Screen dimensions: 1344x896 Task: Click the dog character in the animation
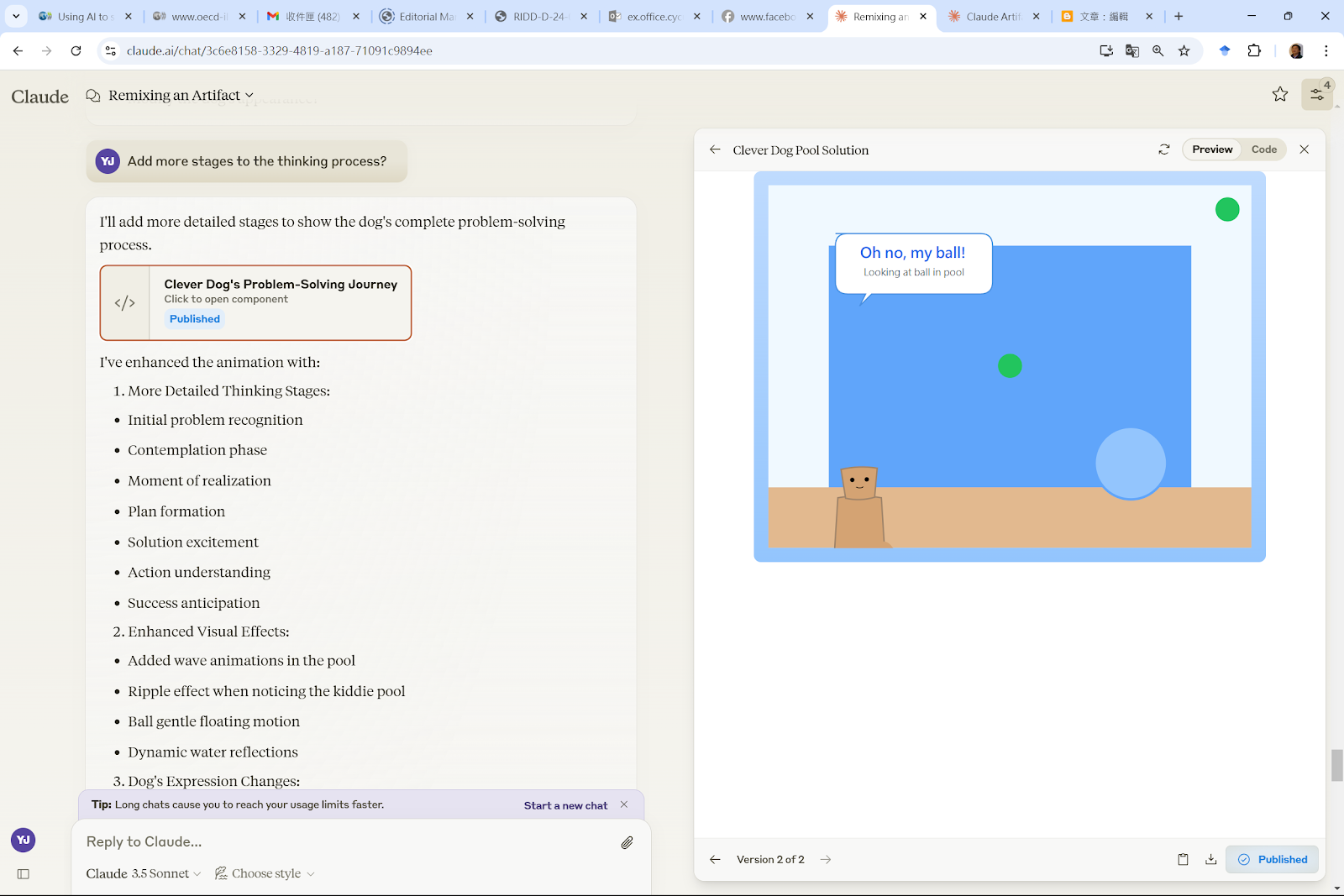pos(860,507)
